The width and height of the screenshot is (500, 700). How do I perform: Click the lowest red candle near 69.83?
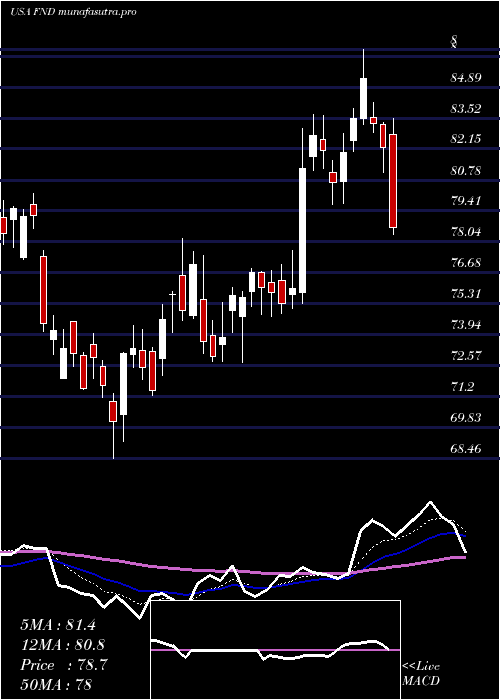coord(113,411)
